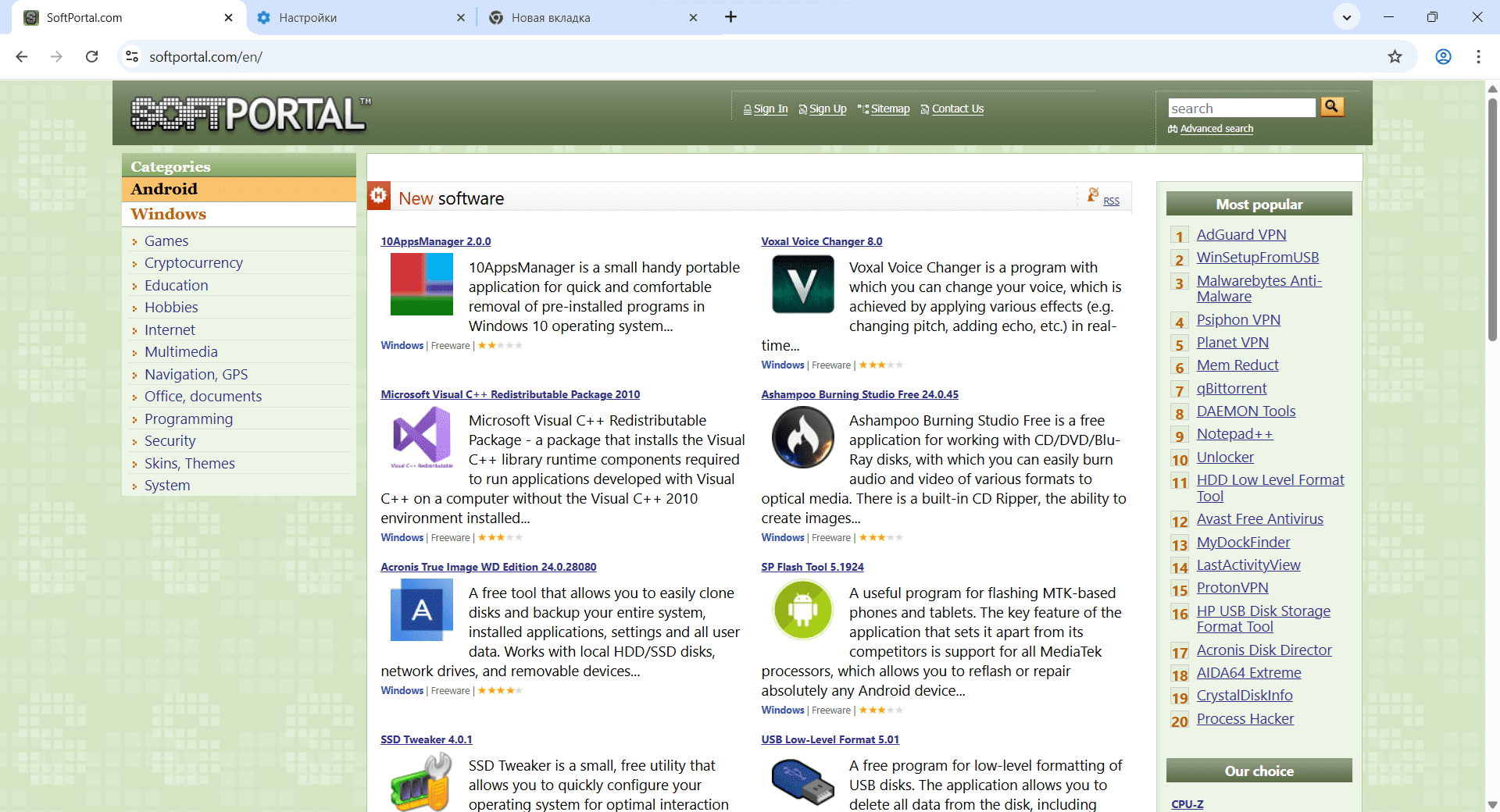This screenshot has height=812, width=1500.
Task: Close the Новая вкладка tab
Action: point(693,17)
